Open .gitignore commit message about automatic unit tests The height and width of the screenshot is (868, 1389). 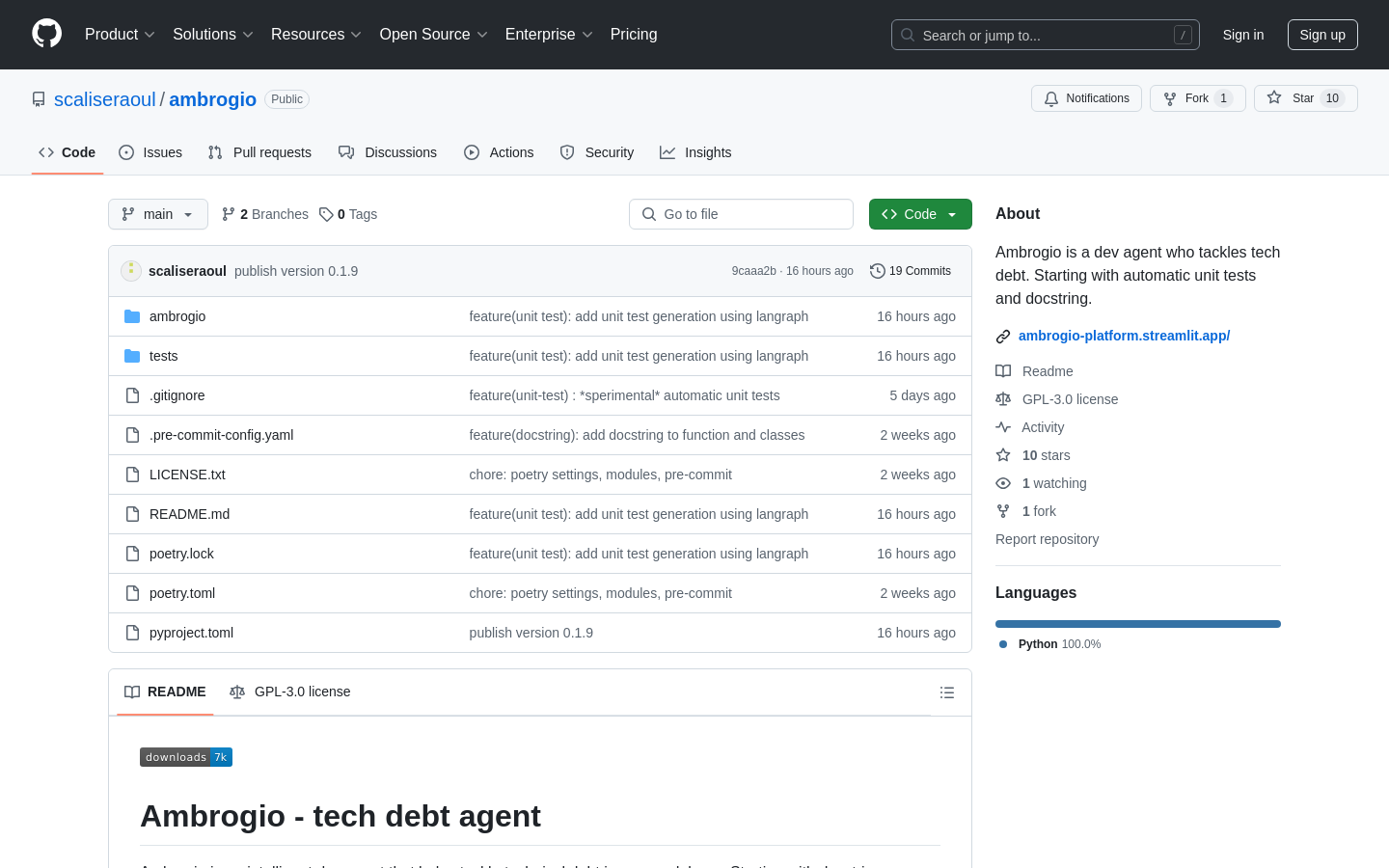624,395
